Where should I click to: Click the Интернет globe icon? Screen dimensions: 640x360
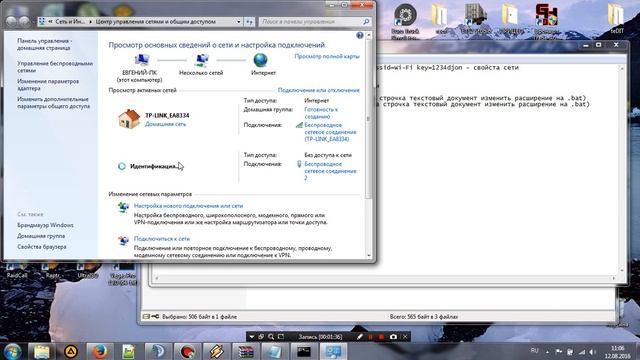(260, 60)
